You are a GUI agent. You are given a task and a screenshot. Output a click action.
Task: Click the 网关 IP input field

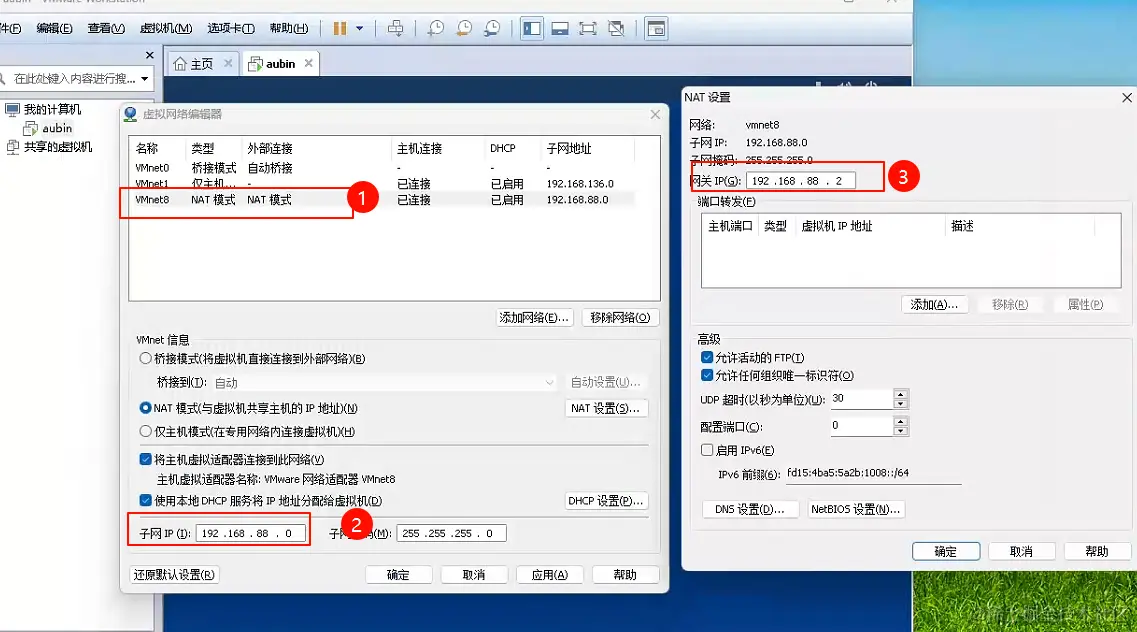(x=801, y=181)
